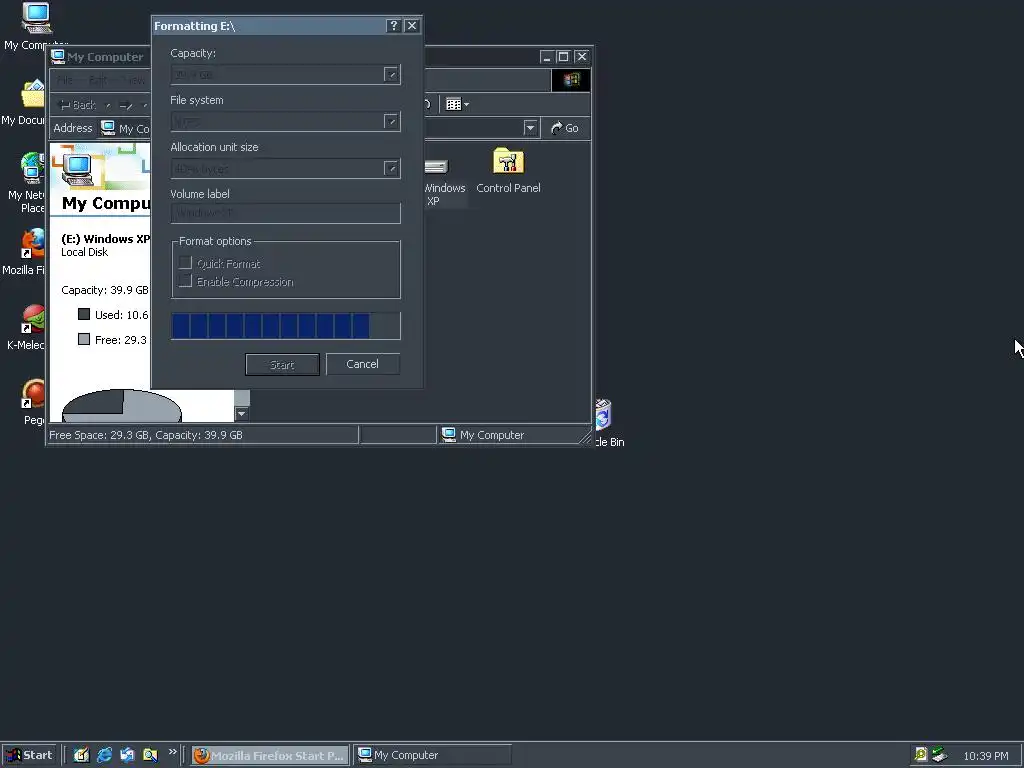Click the taskbar clock showing 10:39 PM
The image size is (1024, 768).
(x=986, y=756)
